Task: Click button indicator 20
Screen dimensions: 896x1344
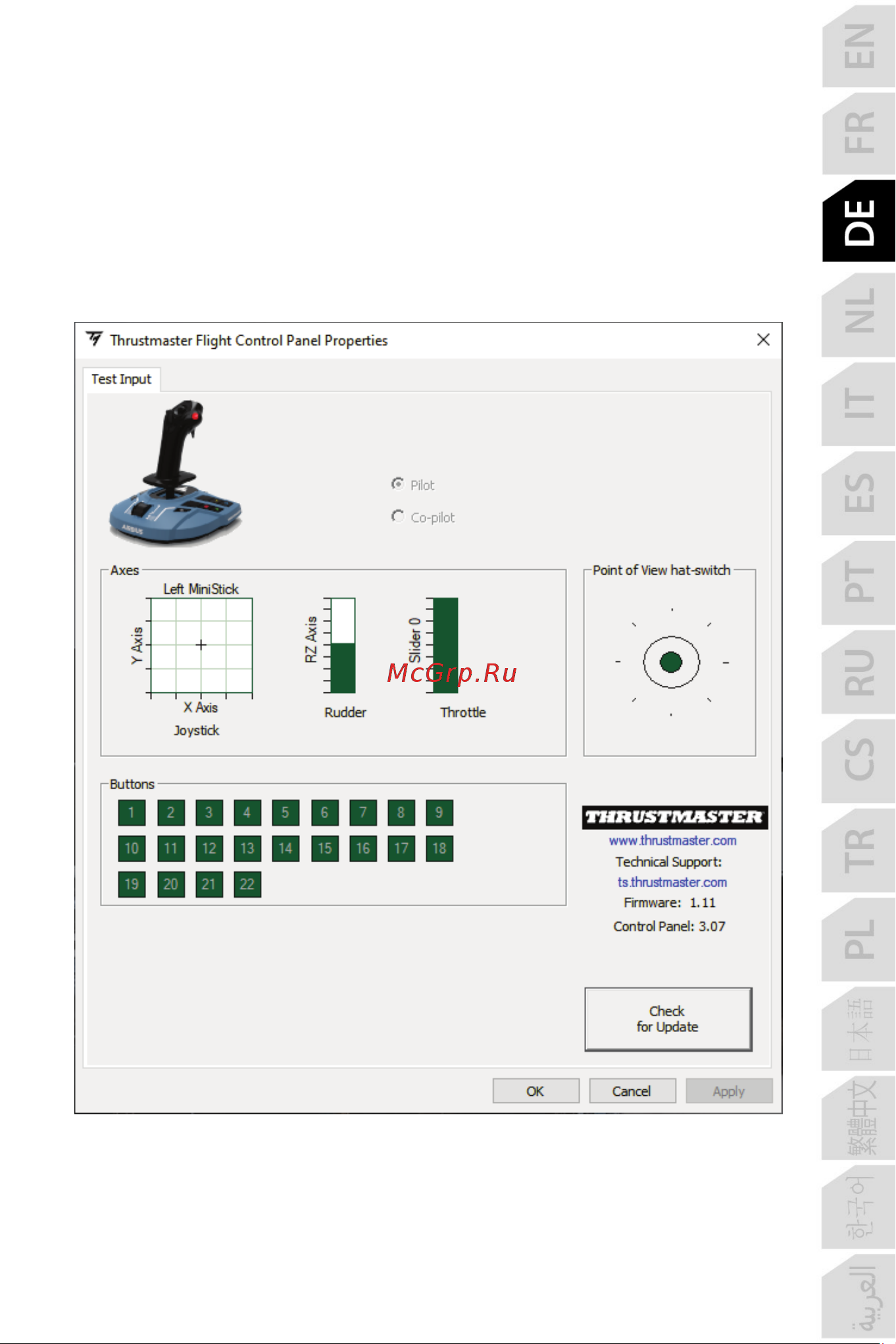Action: [170, 884]
